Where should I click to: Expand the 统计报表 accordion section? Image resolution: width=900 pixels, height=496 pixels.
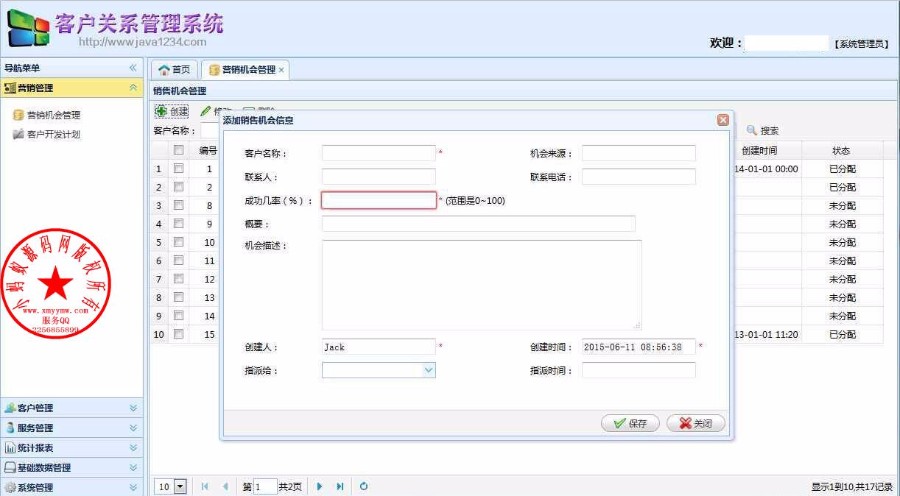point(133,447)
